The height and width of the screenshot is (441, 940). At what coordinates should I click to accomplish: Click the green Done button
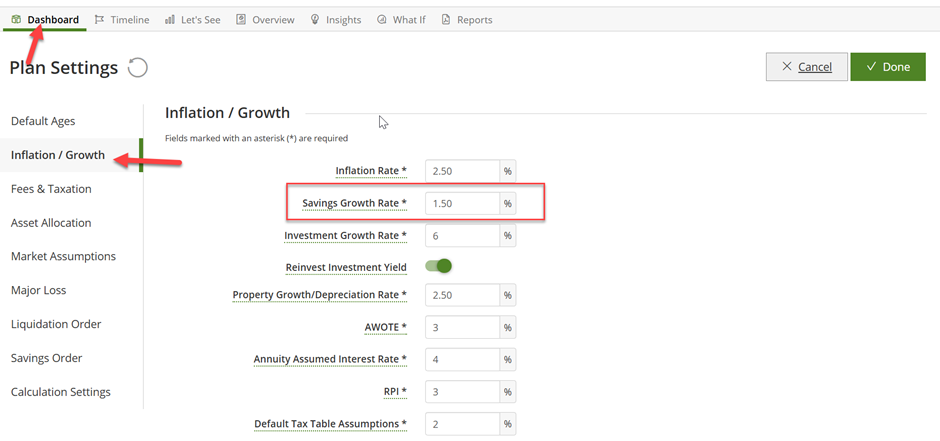888,67
